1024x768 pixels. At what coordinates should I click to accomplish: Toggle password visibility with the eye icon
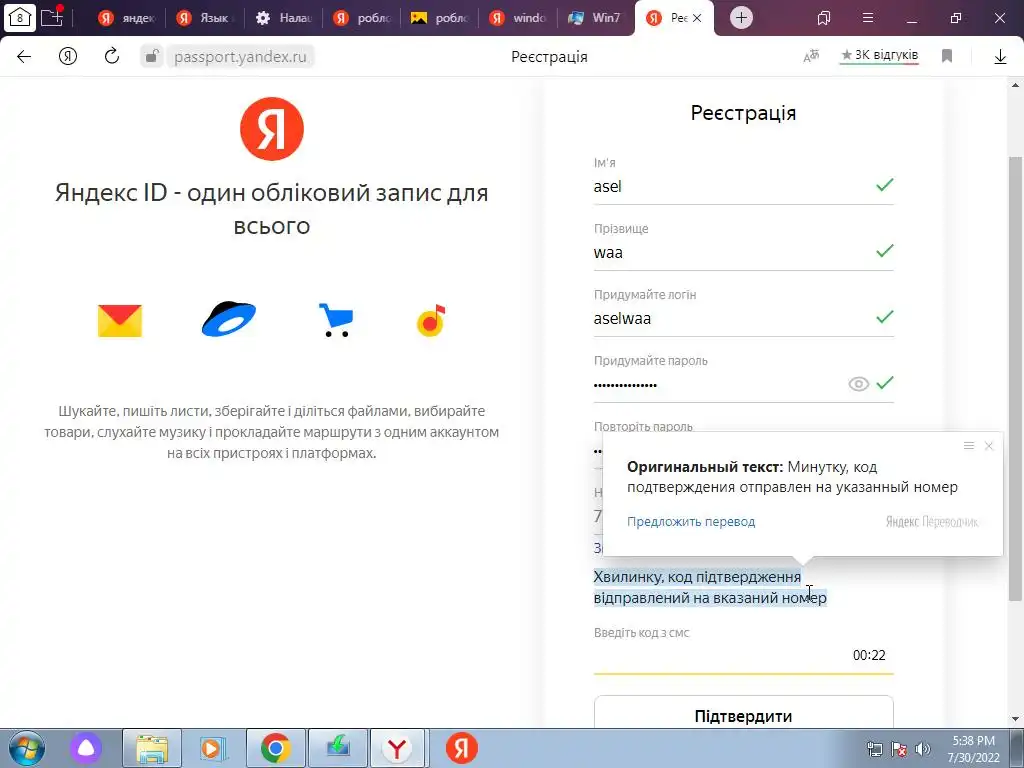pos(858,384)
